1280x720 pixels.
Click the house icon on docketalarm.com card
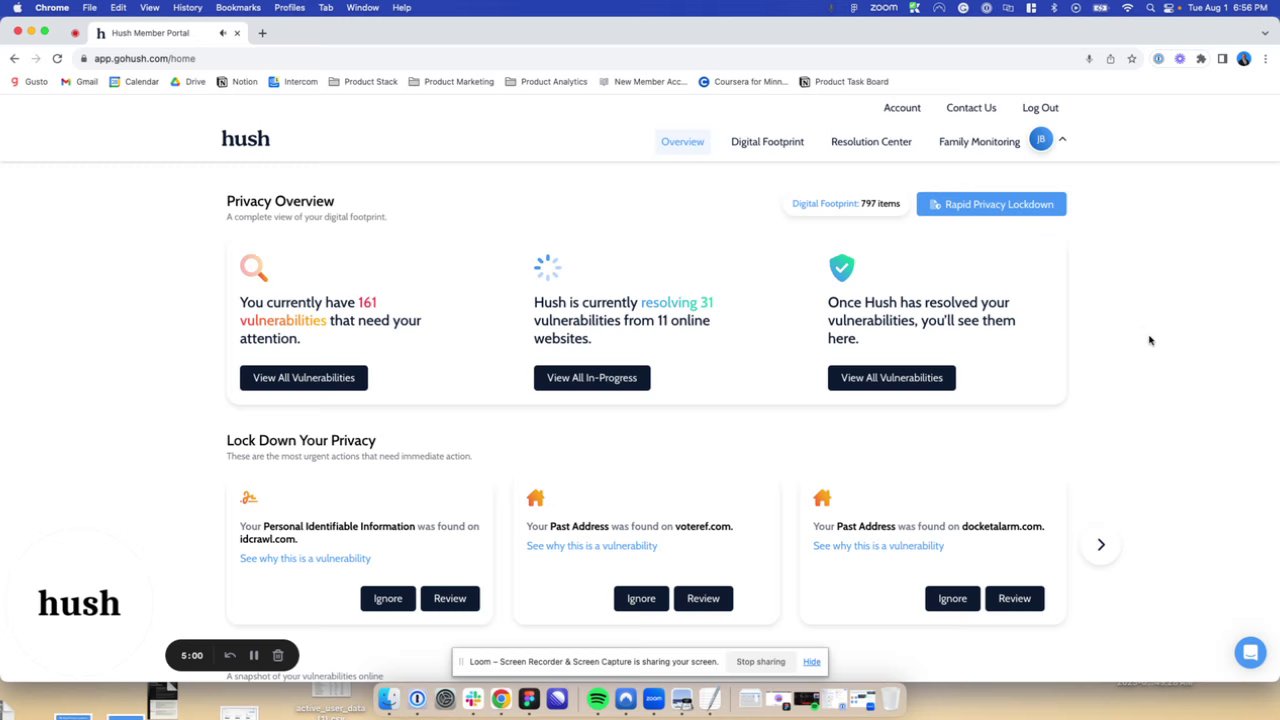tap(822, 498)
